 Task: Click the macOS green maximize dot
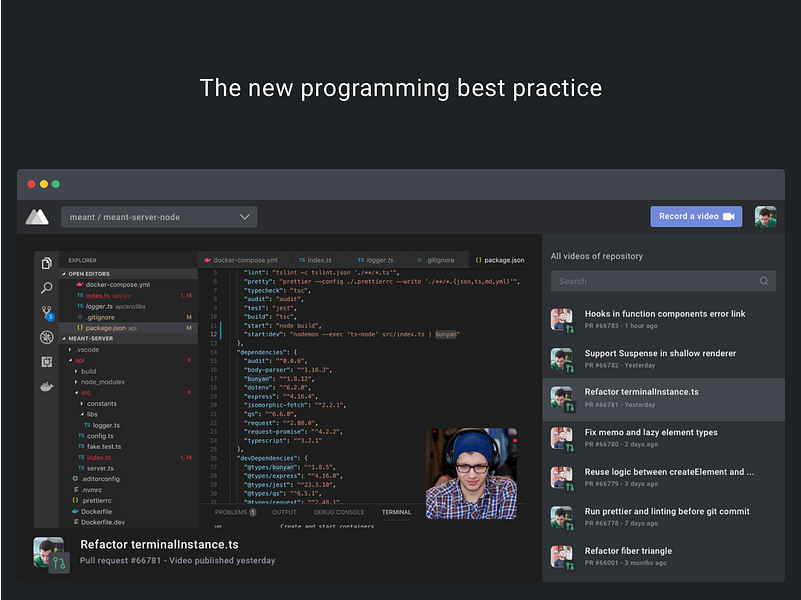tap(56, 184)
